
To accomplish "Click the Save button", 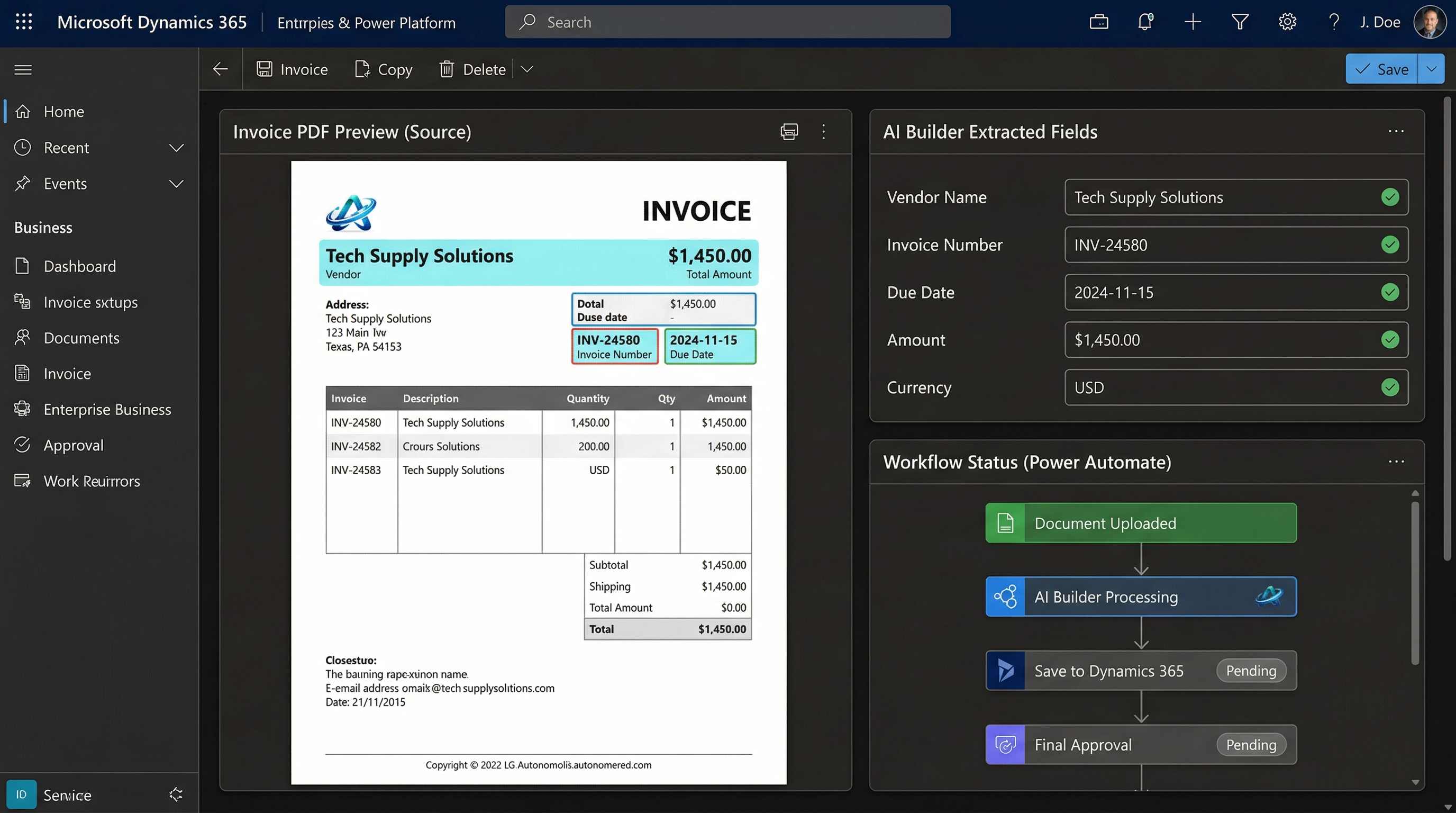I will (1381, 68).
